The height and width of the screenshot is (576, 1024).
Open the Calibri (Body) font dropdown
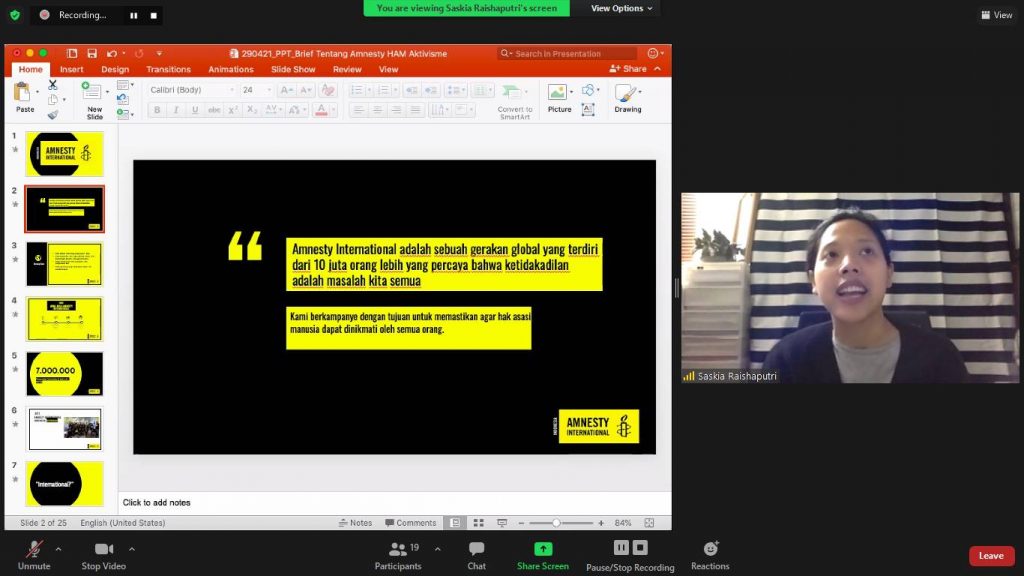pyautogui.click(x=190, y=90)
